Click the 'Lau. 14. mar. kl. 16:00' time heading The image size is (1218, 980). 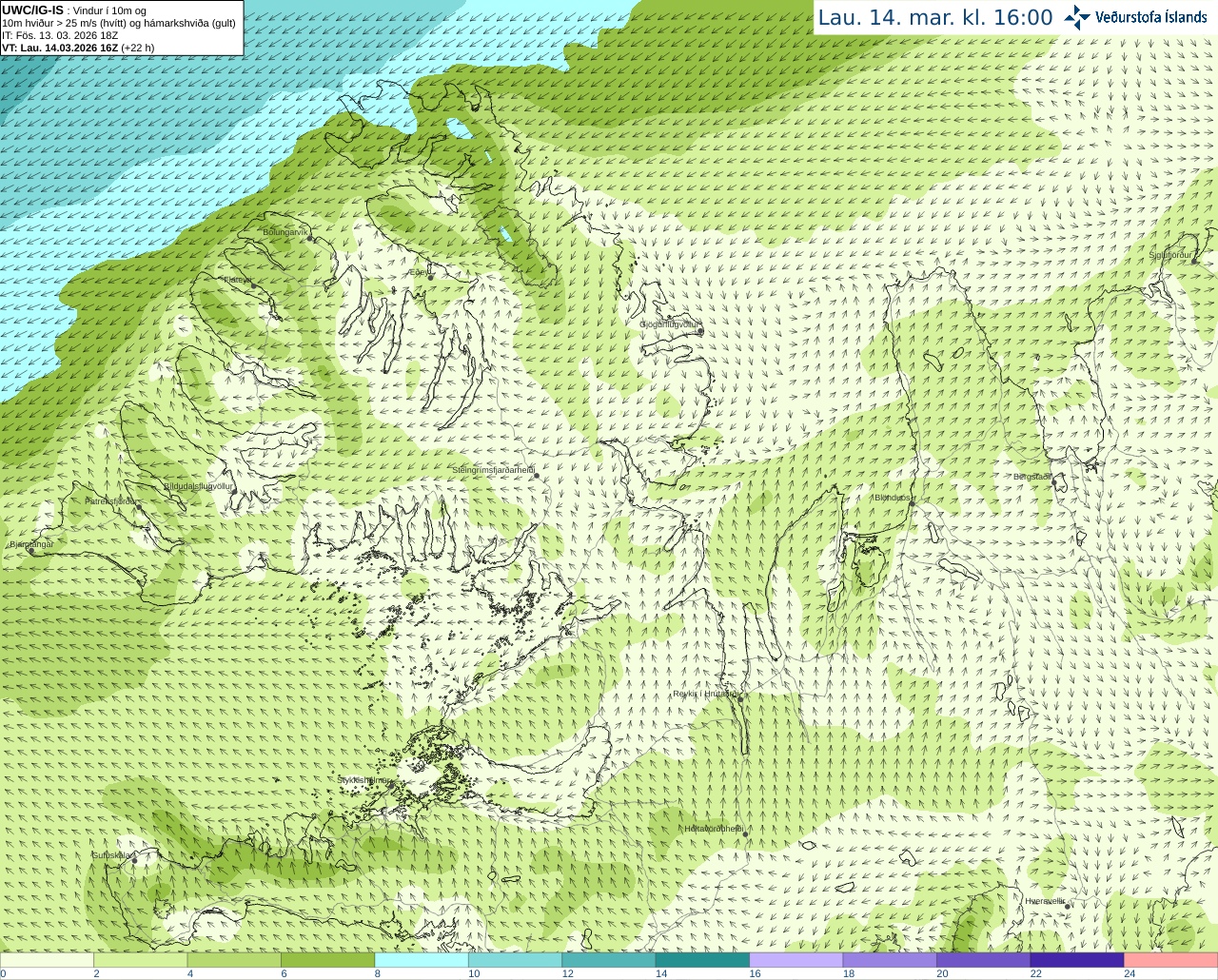(935, 17)
